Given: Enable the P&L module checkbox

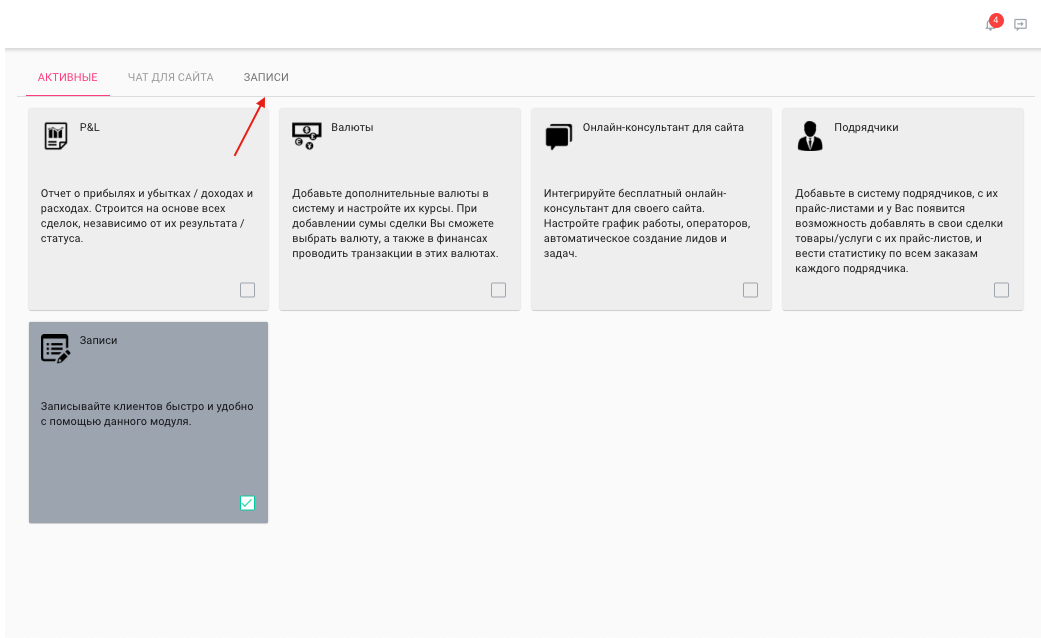Looking at the screenshot, I should point(247,290).
